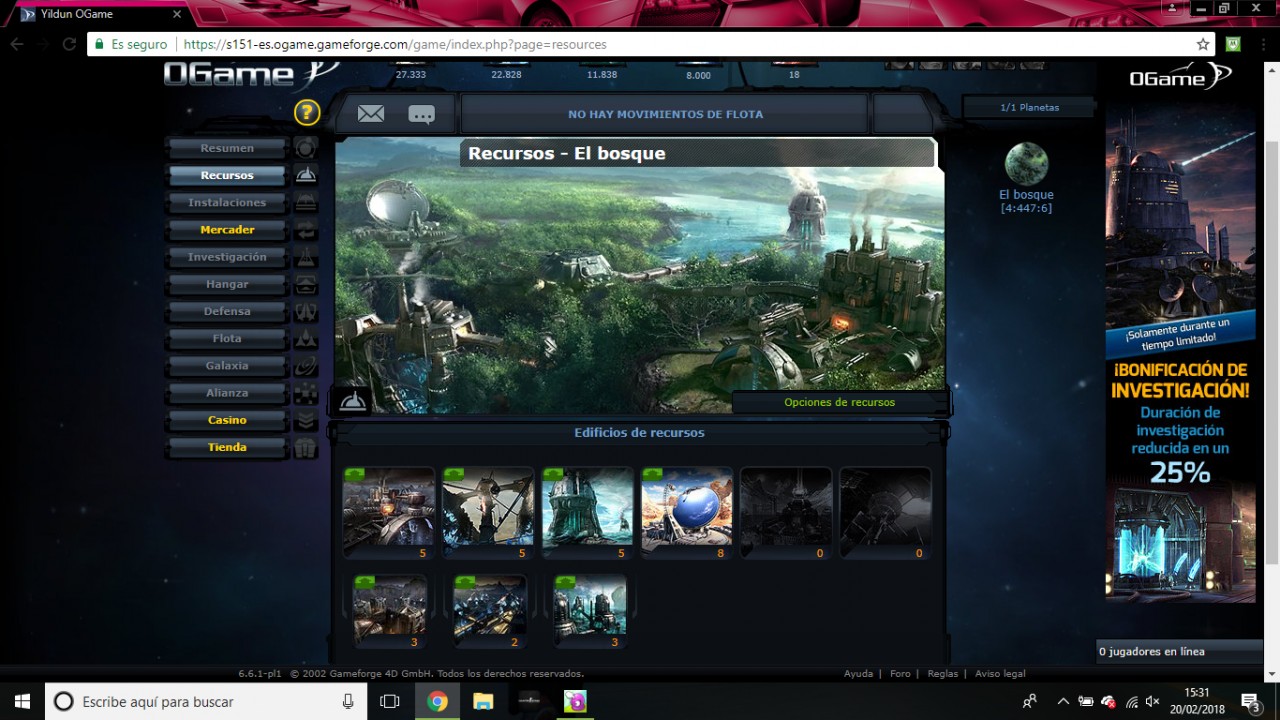Click the icon beside the Alianza menu button

pos(306,393)
